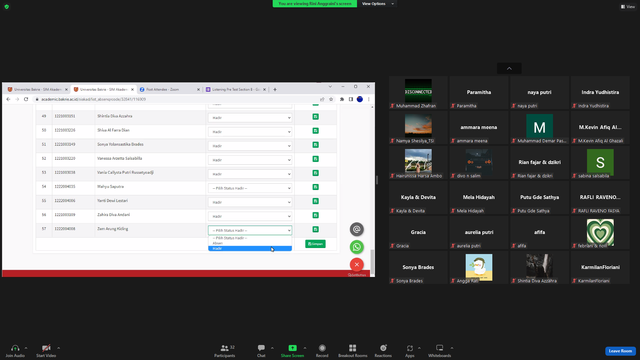Expand the Whiteboards options arrow
Image resolution: width=640 pixels, height=360 pixels.
tap(452, 348)
